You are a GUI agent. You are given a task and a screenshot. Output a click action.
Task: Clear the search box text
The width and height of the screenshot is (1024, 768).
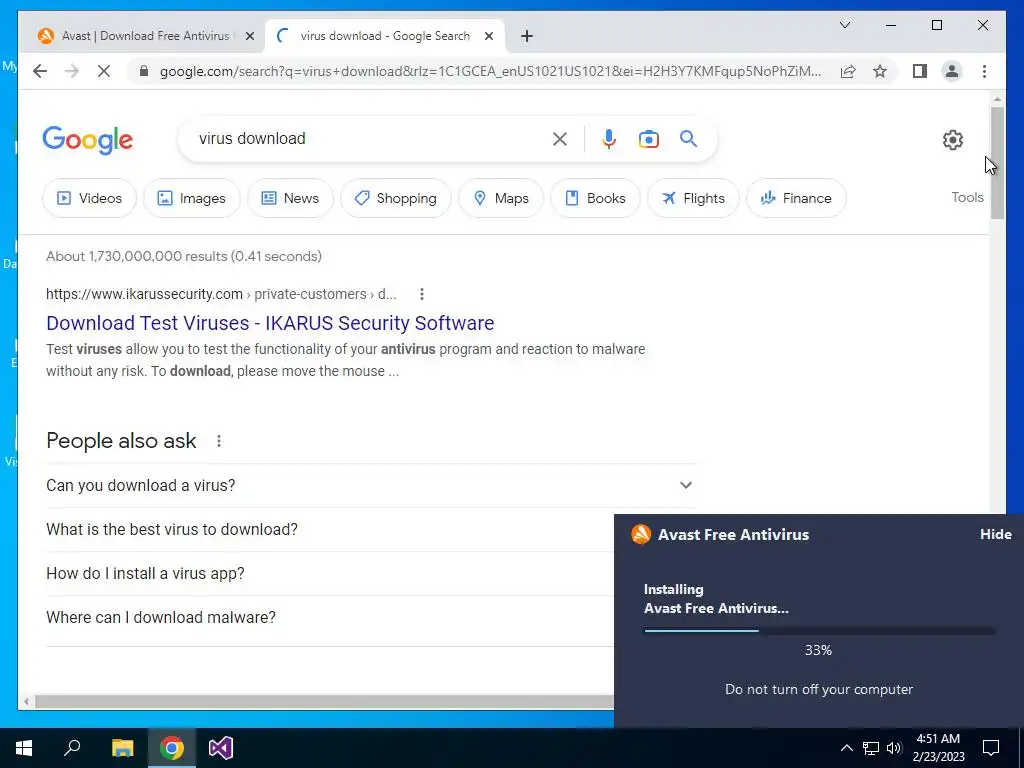click(560, 139)
